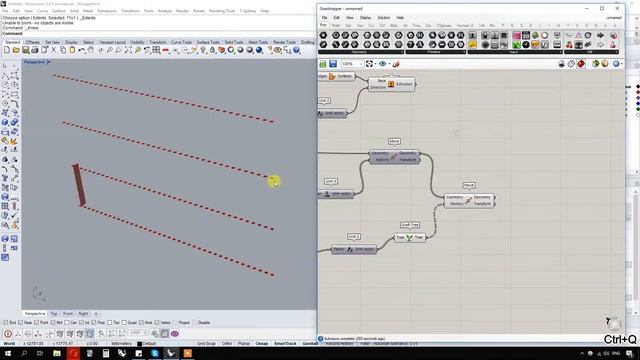Toggle the Quad osnap checkbox

[124, 322]
